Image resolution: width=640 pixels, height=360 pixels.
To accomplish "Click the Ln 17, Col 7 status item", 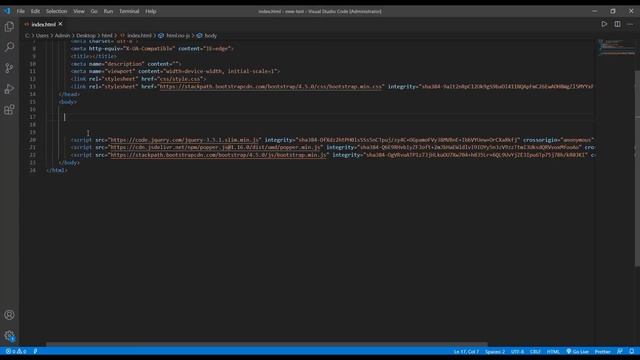I will (466, 351).
